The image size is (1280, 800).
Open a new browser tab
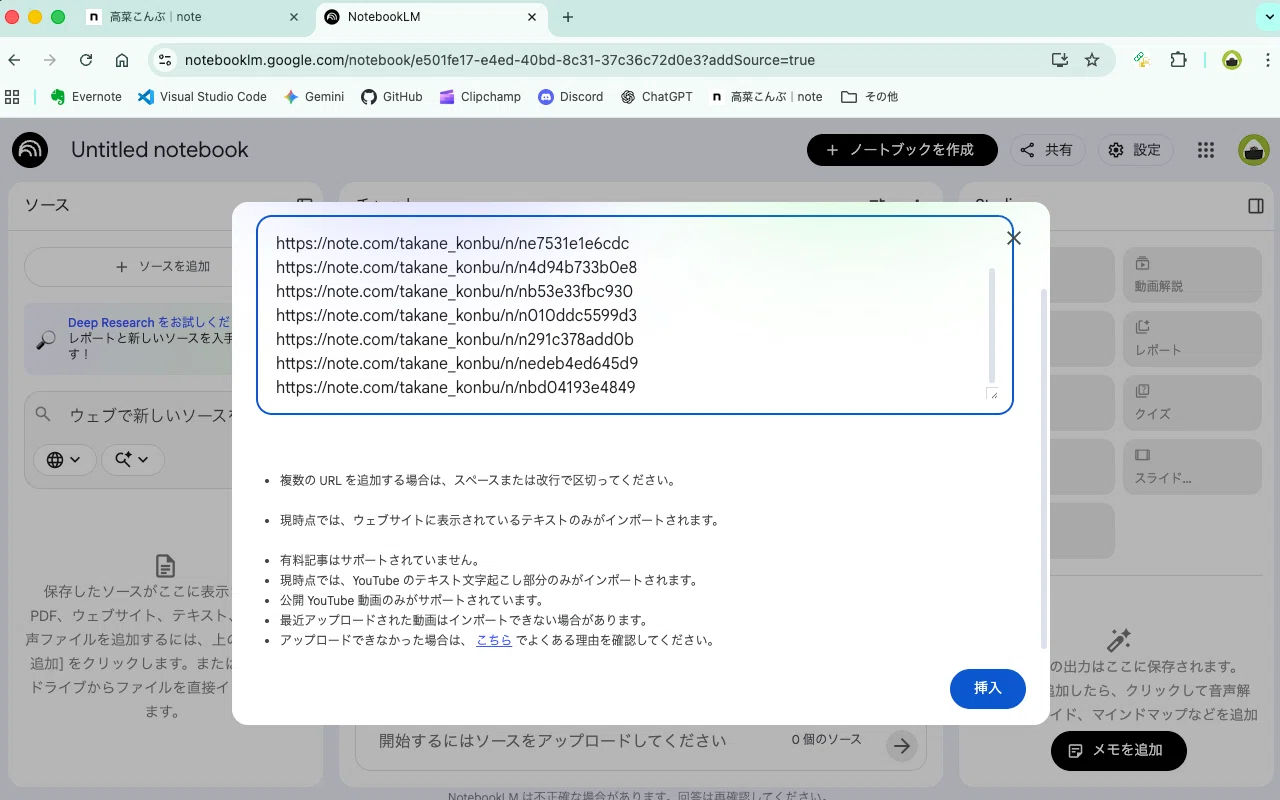pos(568,17)
